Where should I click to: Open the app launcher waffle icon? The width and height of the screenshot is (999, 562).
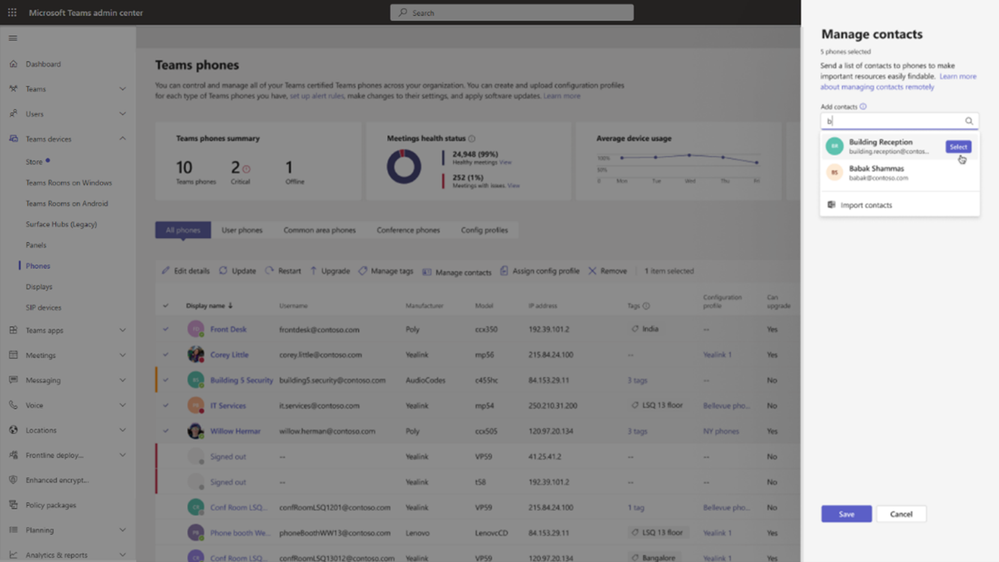(12, 12)
